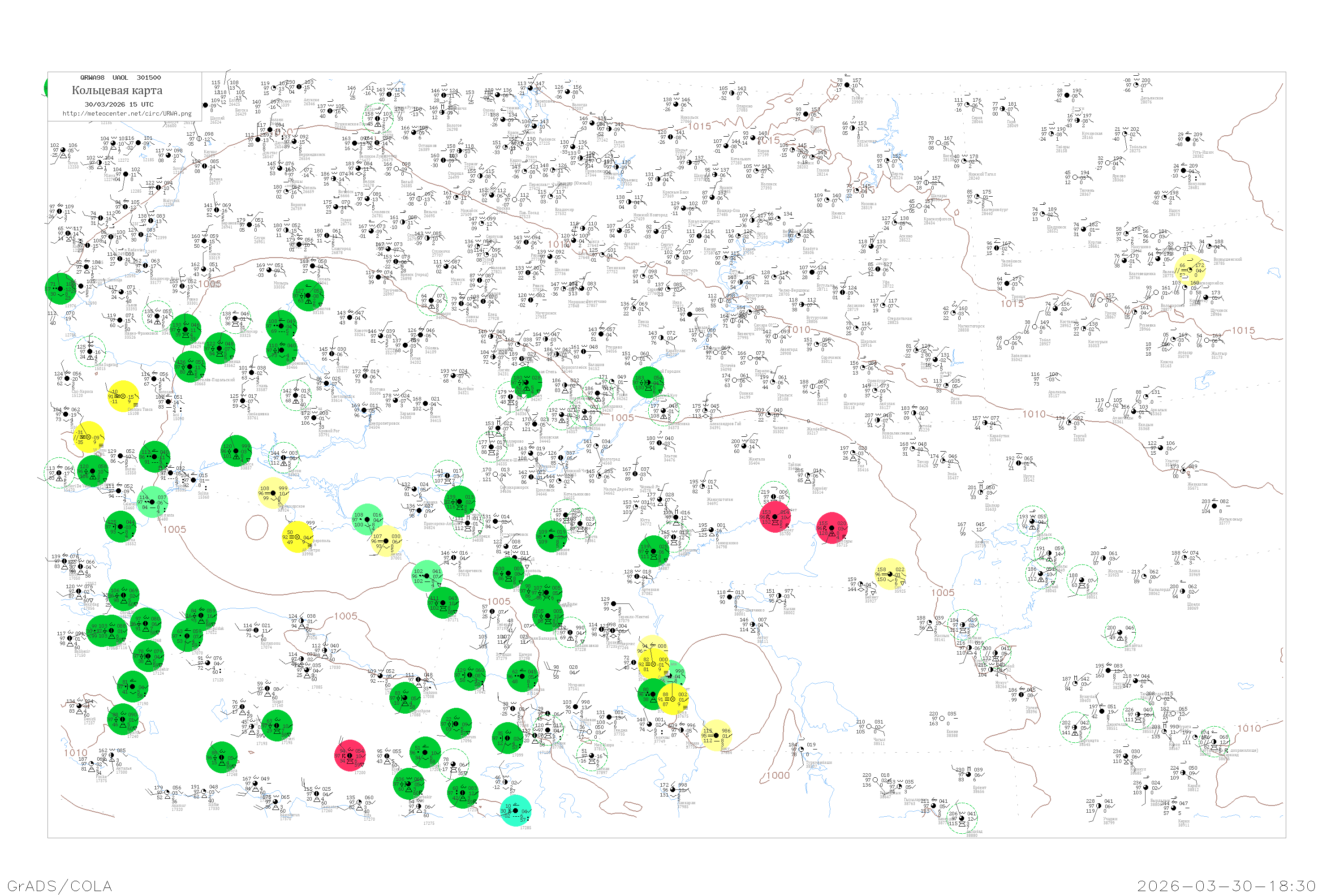Click the small closed isobar oval in Black Sea
Viewport: 1344px width, 896px height.
pos(257,527)
